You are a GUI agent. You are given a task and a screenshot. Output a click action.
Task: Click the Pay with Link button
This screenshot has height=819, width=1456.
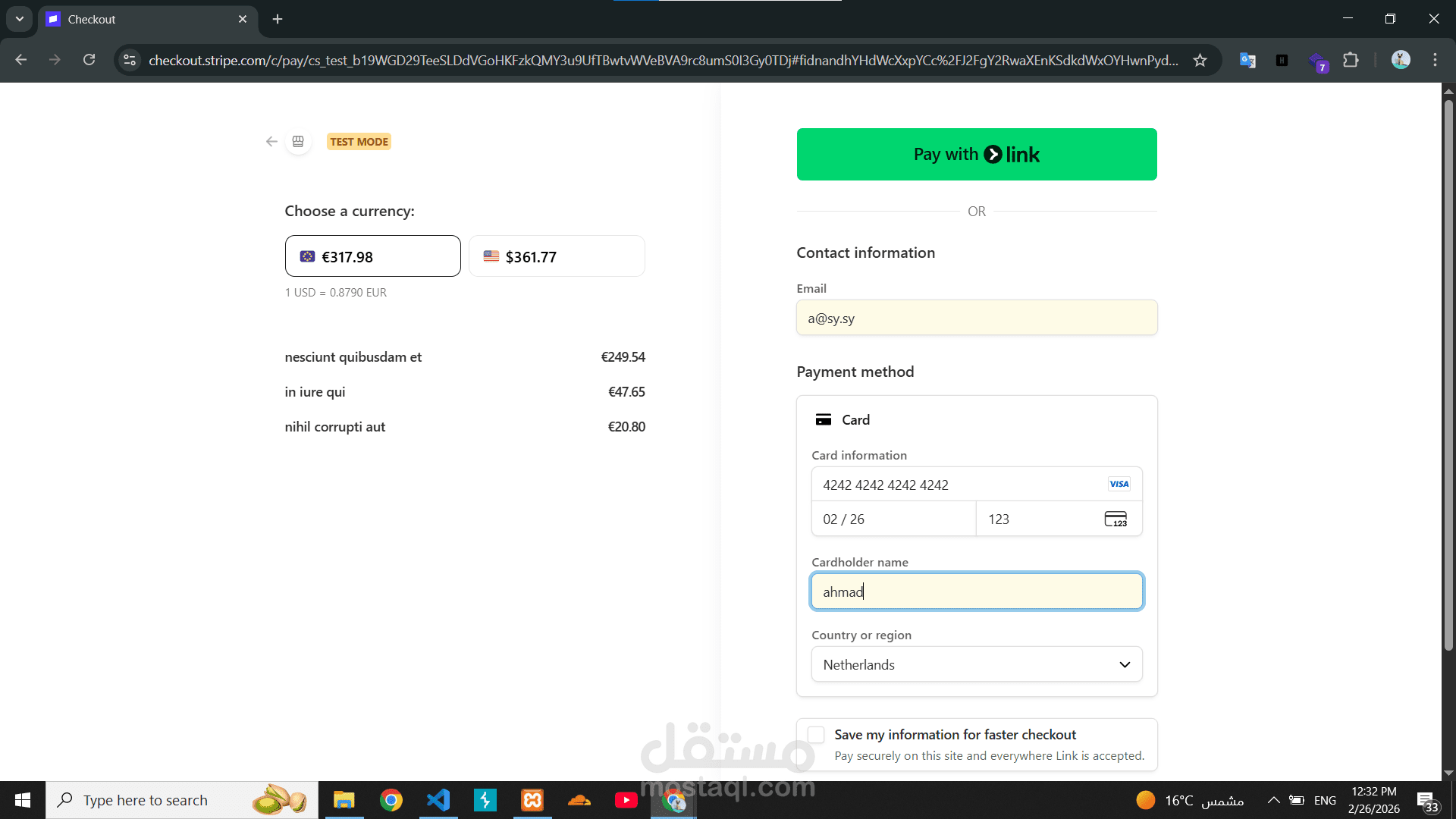[977, 154]
